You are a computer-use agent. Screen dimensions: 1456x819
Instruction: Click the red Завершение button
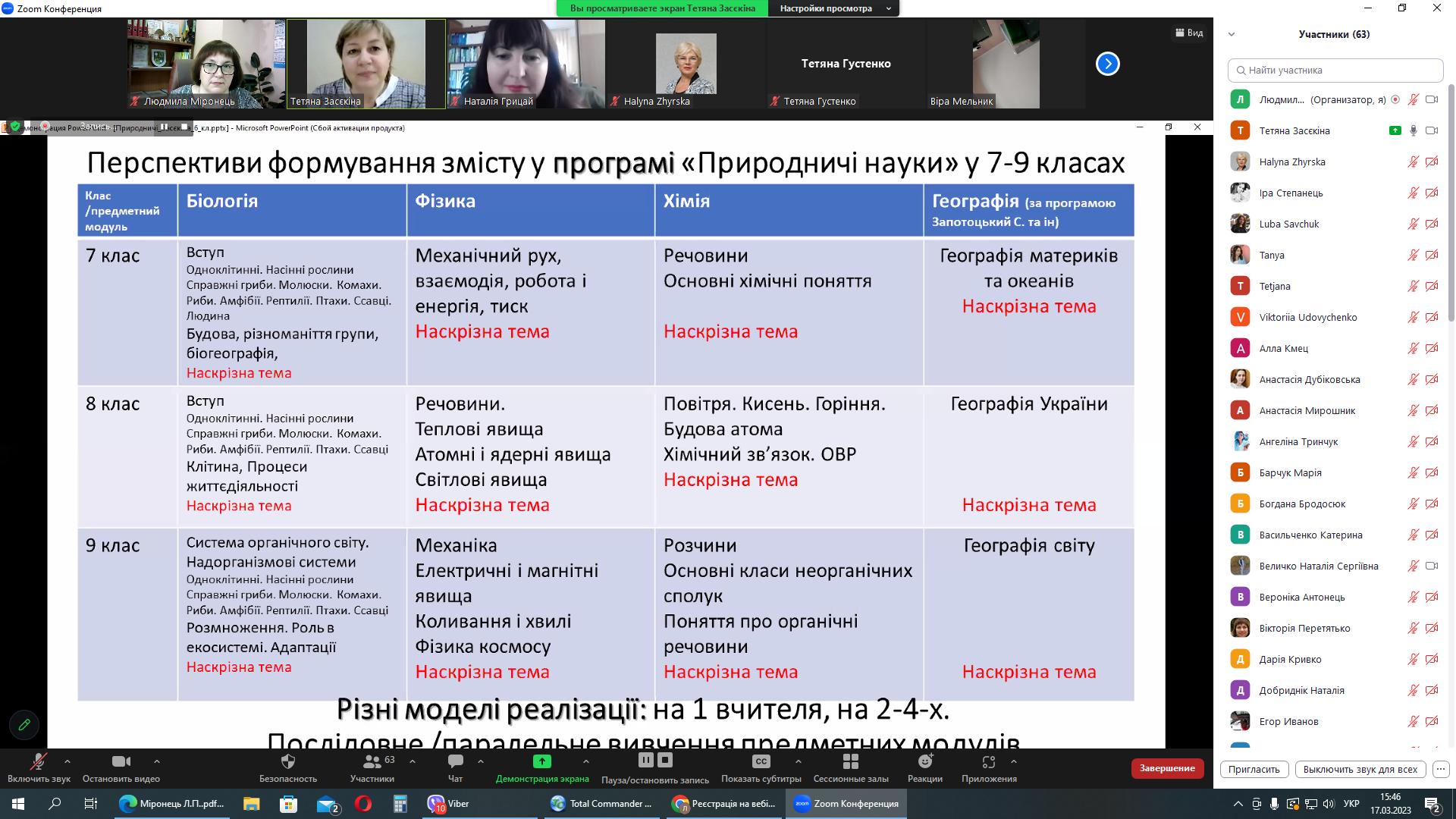tap(1167, 768)
